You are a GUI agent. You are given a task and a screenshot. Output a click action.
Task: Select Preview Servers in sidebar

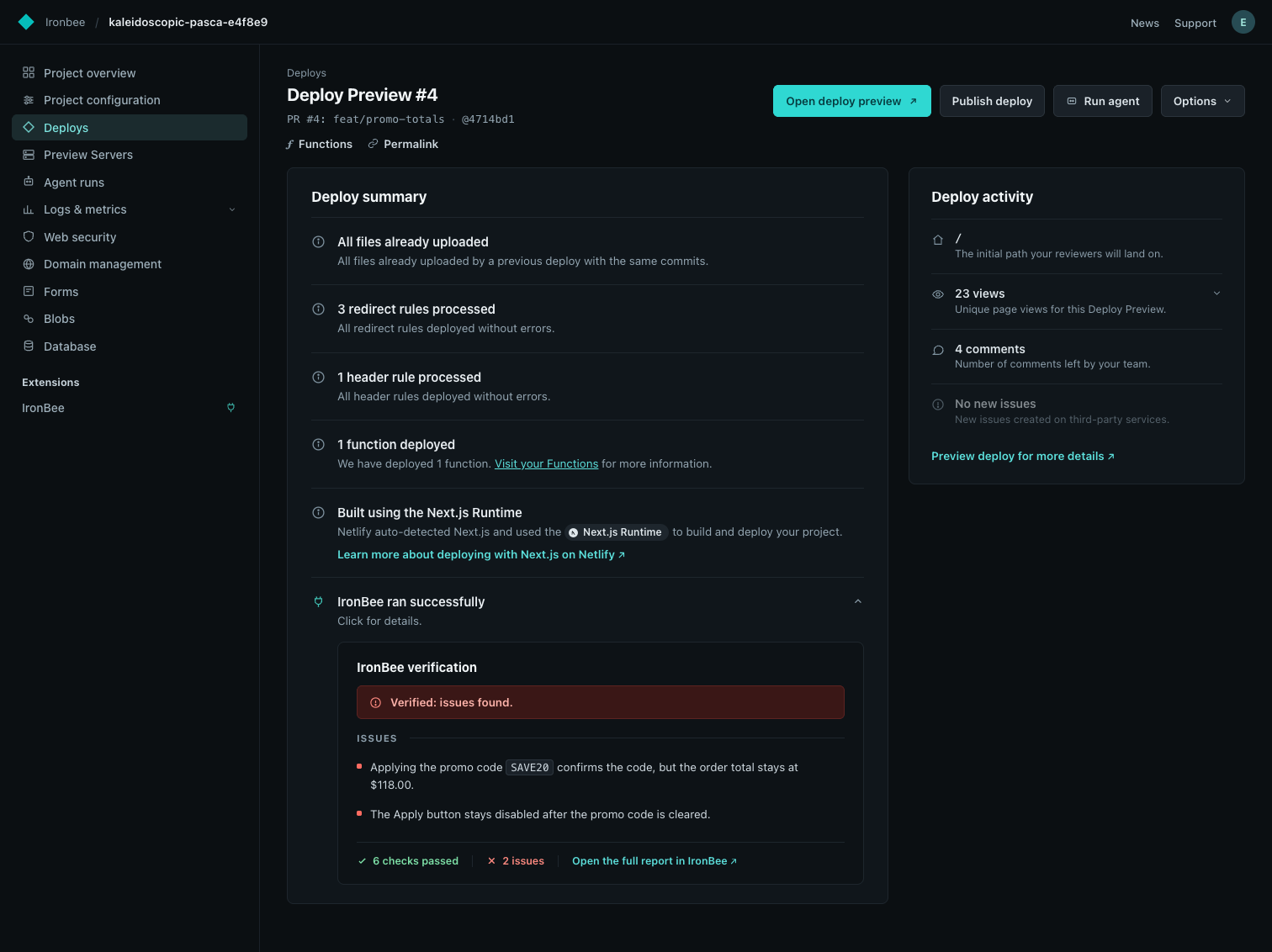pyautogui.click(x=130, y=155)
